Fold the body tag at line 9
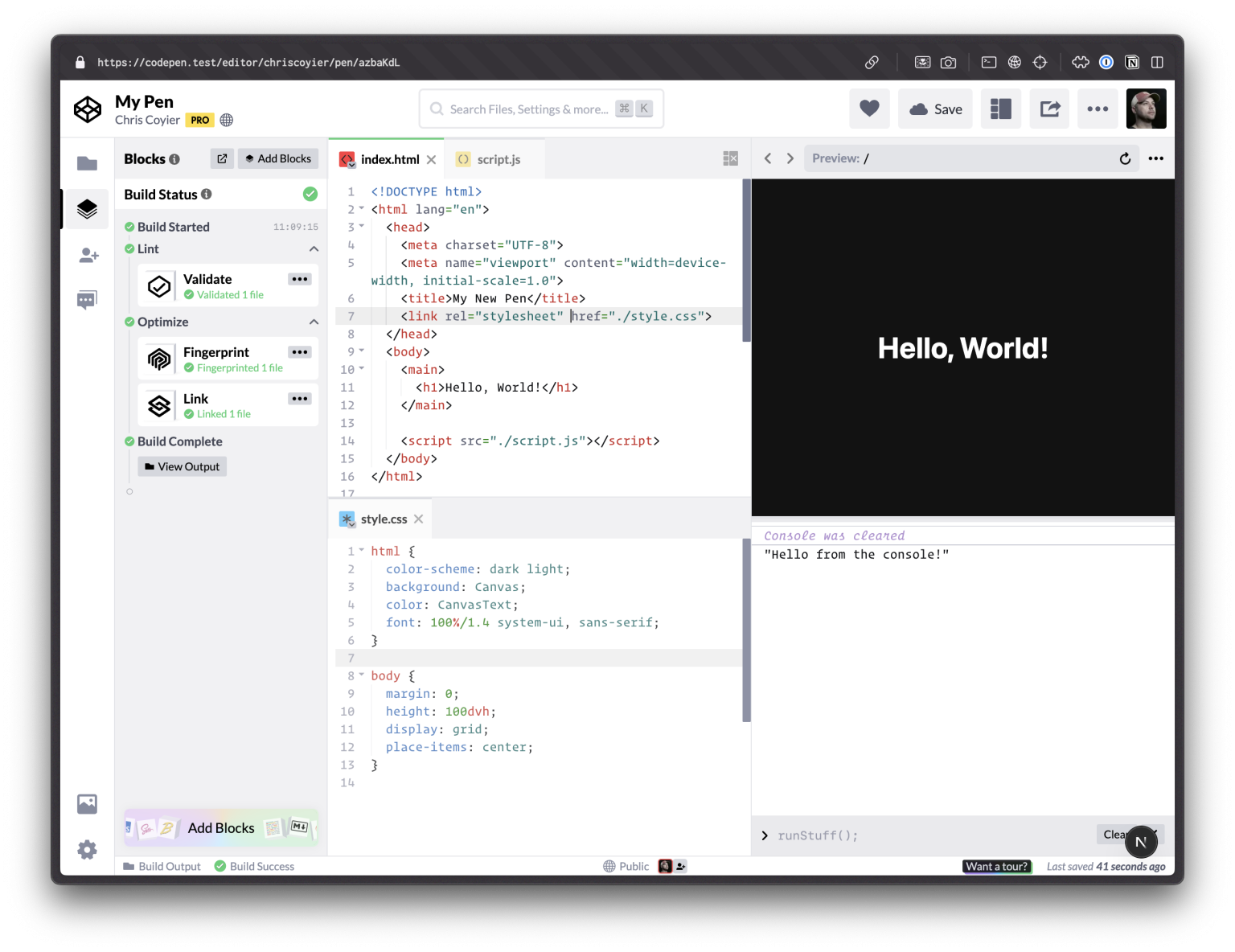The image size is (1235, 952). click(362, 351)
